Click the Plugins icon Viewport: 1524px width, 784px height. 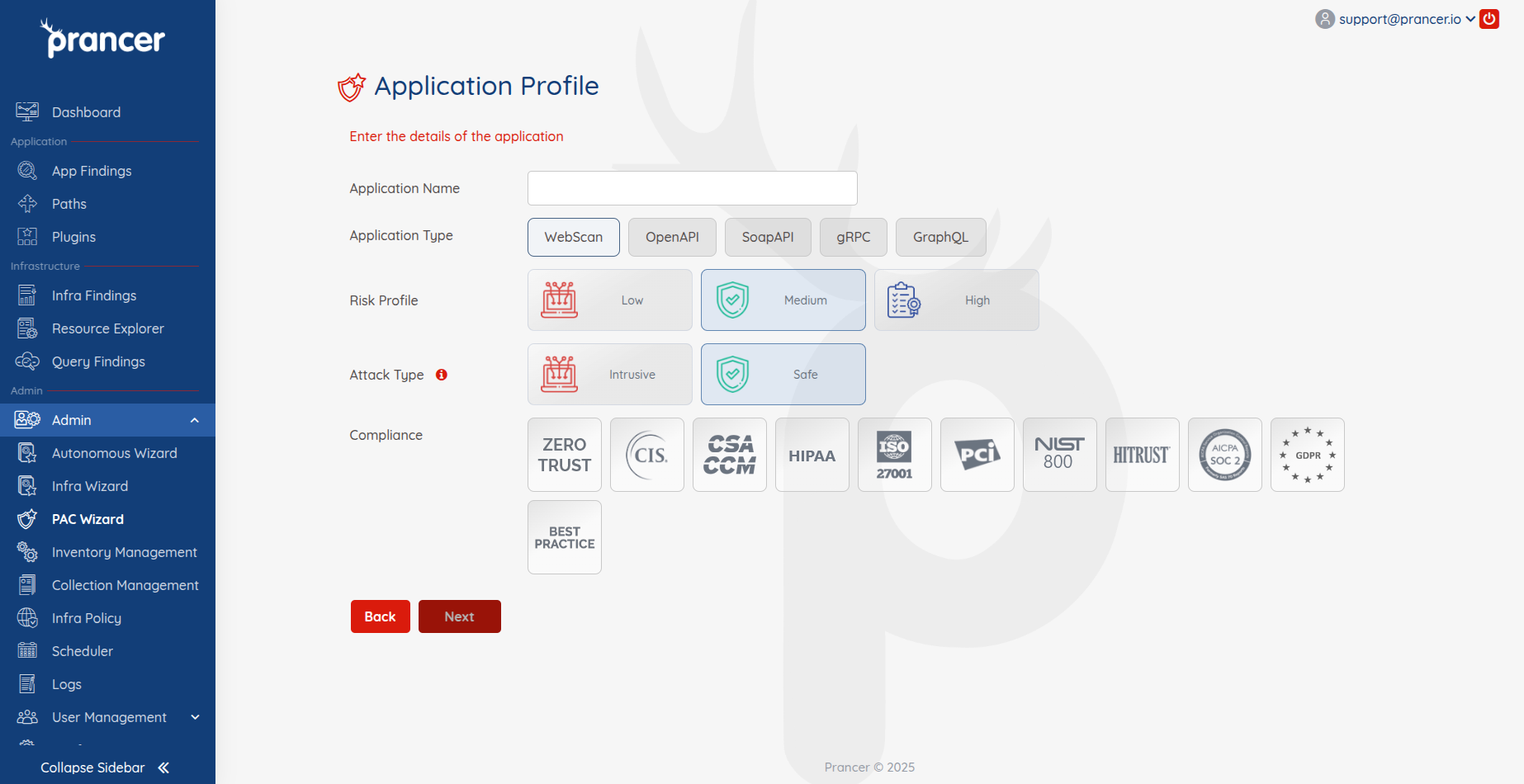coord(27,237)
